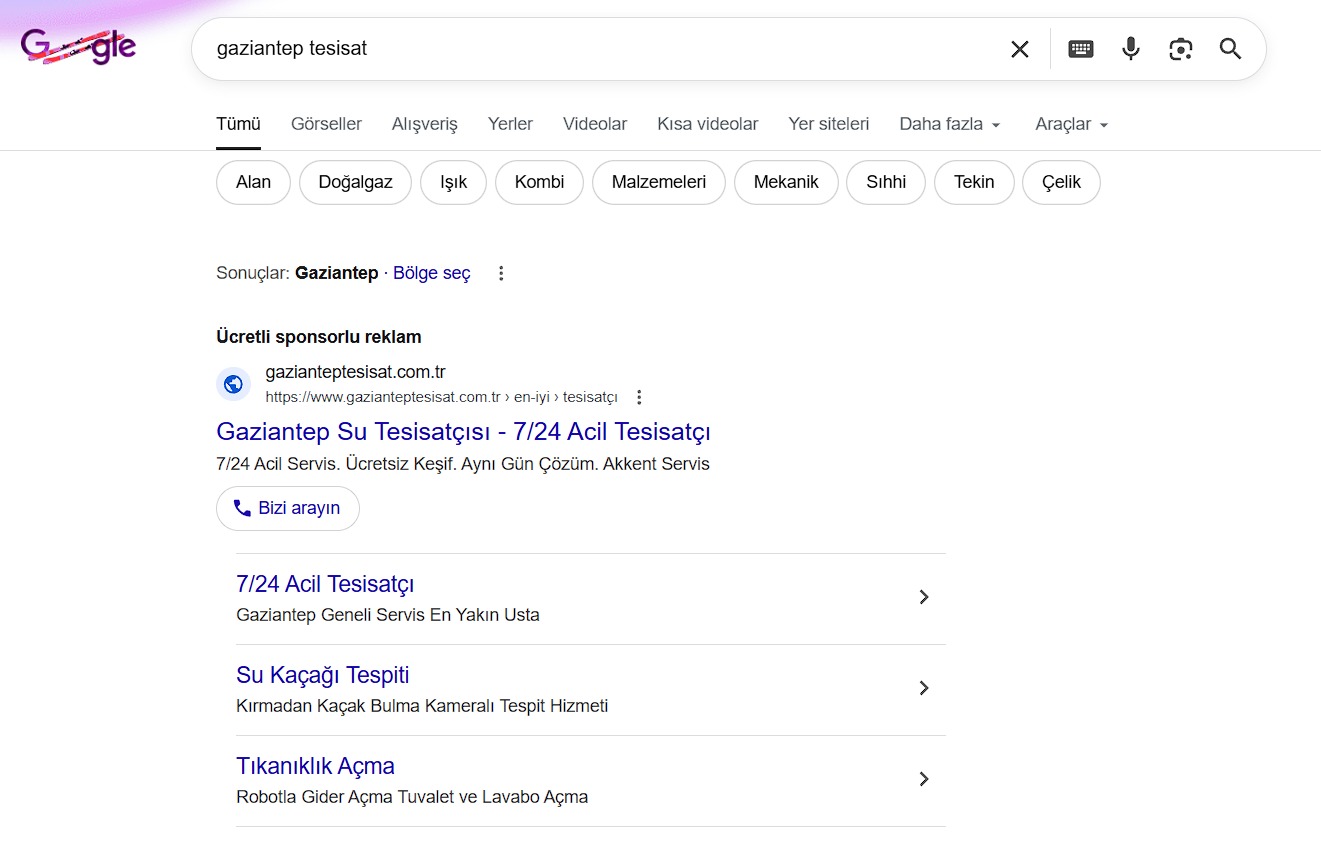
Task: Select the Doğalgaz filter chip
Action: [355, 182]
